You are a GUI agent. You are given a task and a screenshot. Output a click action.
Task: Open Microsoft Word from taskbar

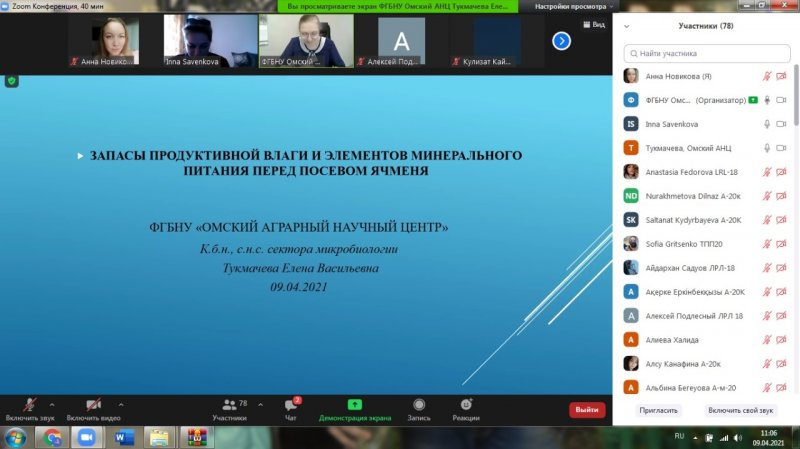click(x=123, y=438)
